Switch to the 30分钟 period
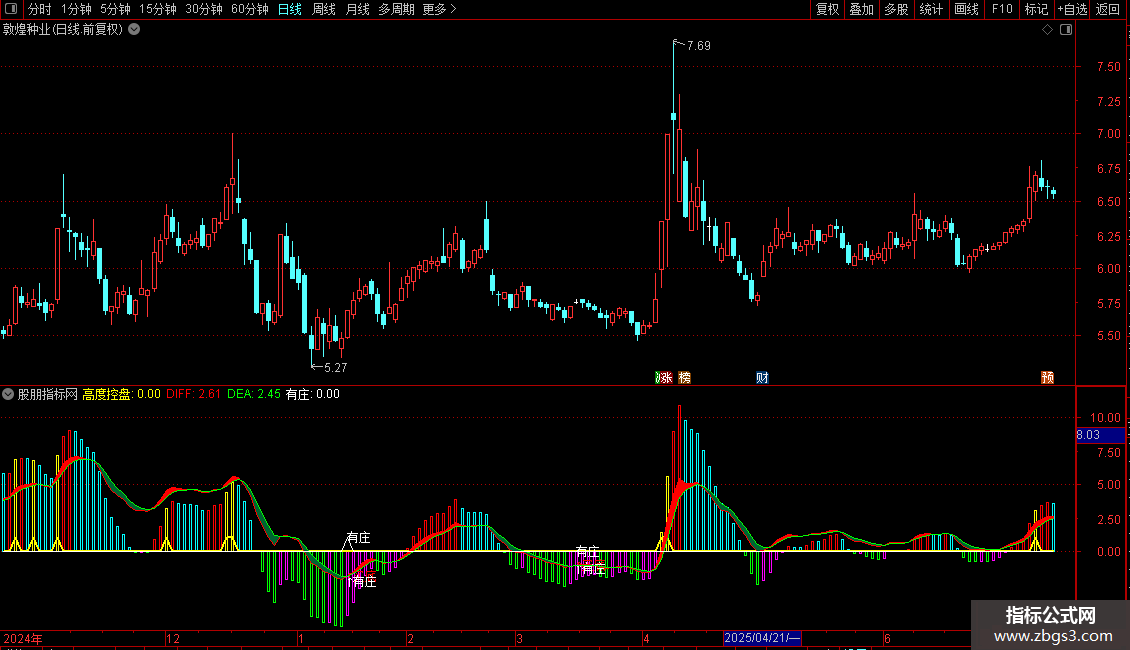 coord(203,9)
